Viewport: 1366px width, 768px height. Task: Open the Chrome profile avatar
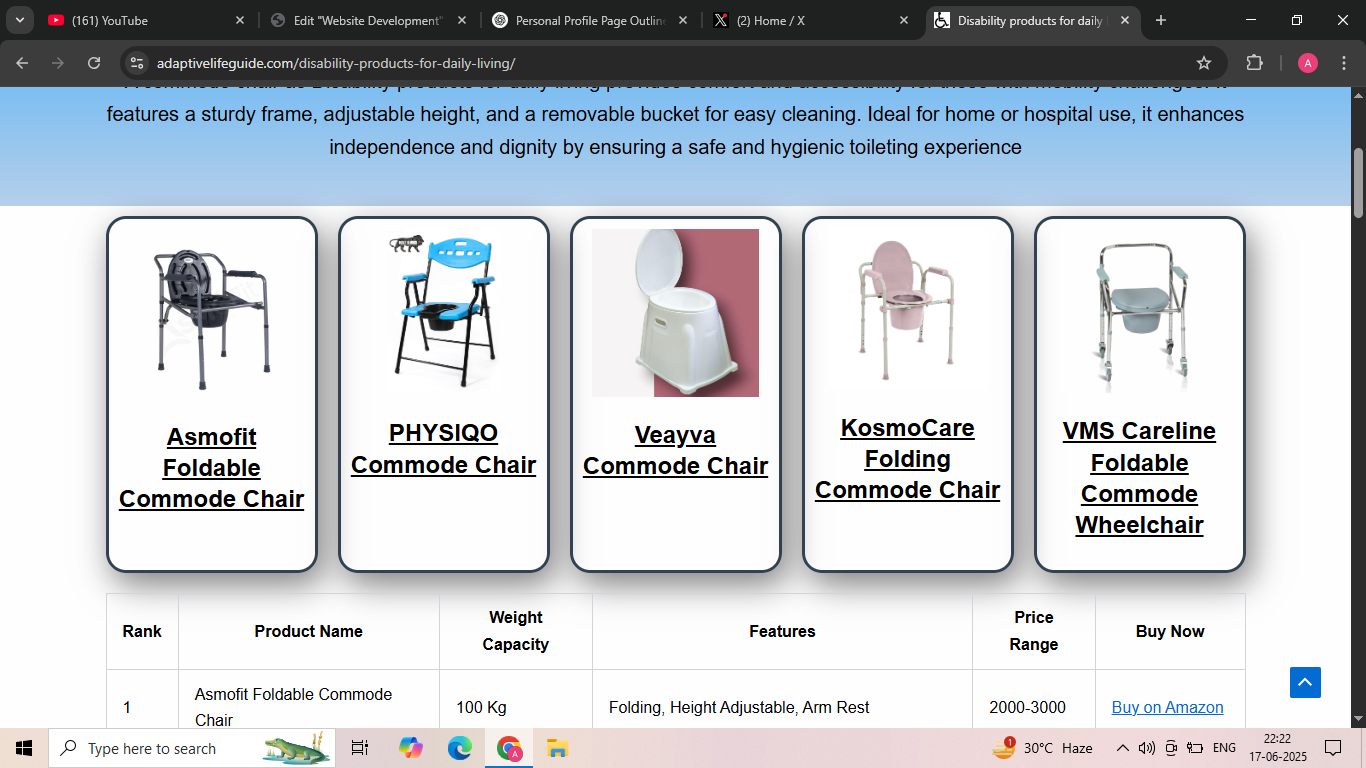coord(1308,63)
